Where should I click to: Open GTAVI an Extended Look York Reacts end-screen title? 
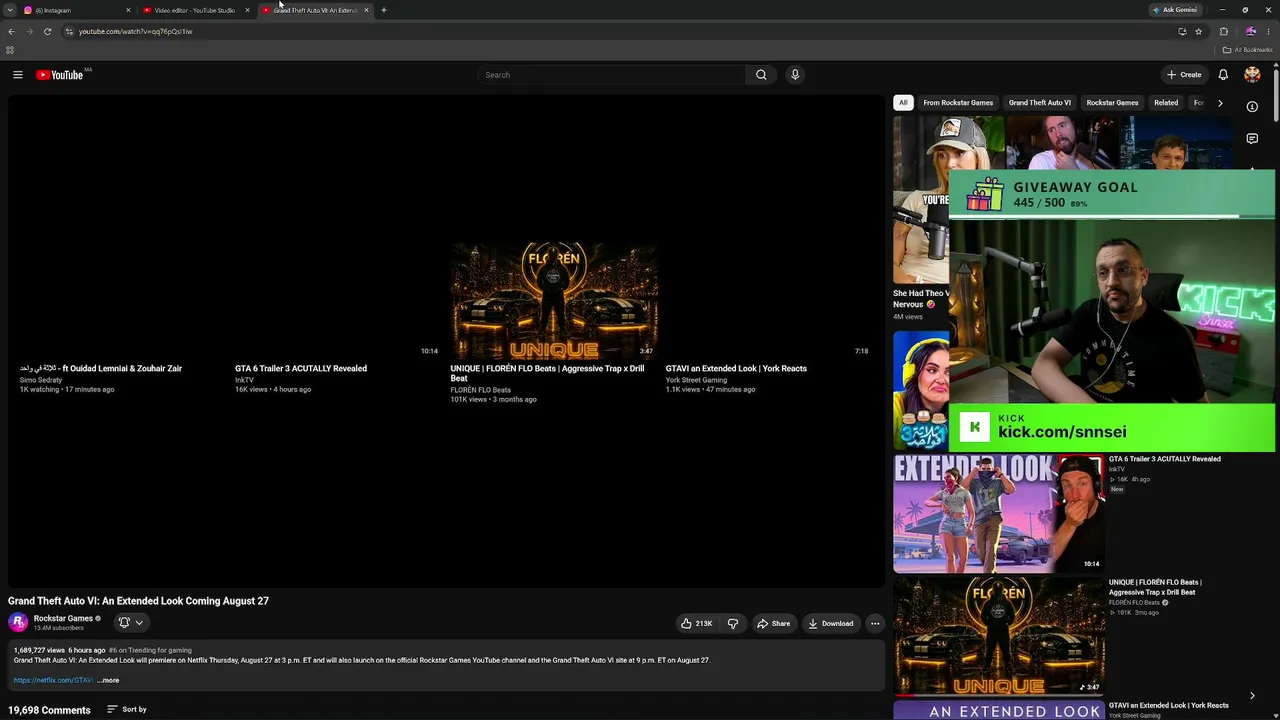pyautogui.click(x=736, y=368)
